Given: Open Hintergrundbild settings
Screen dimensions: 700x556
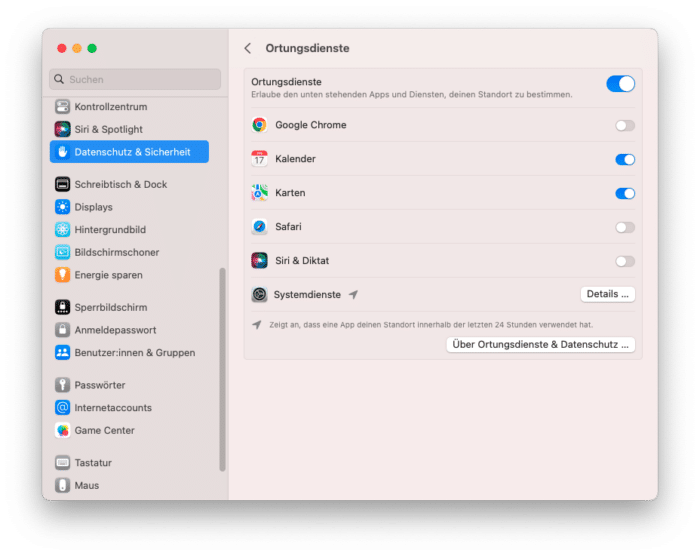Looking at the screenshot, I should (129, 230).
